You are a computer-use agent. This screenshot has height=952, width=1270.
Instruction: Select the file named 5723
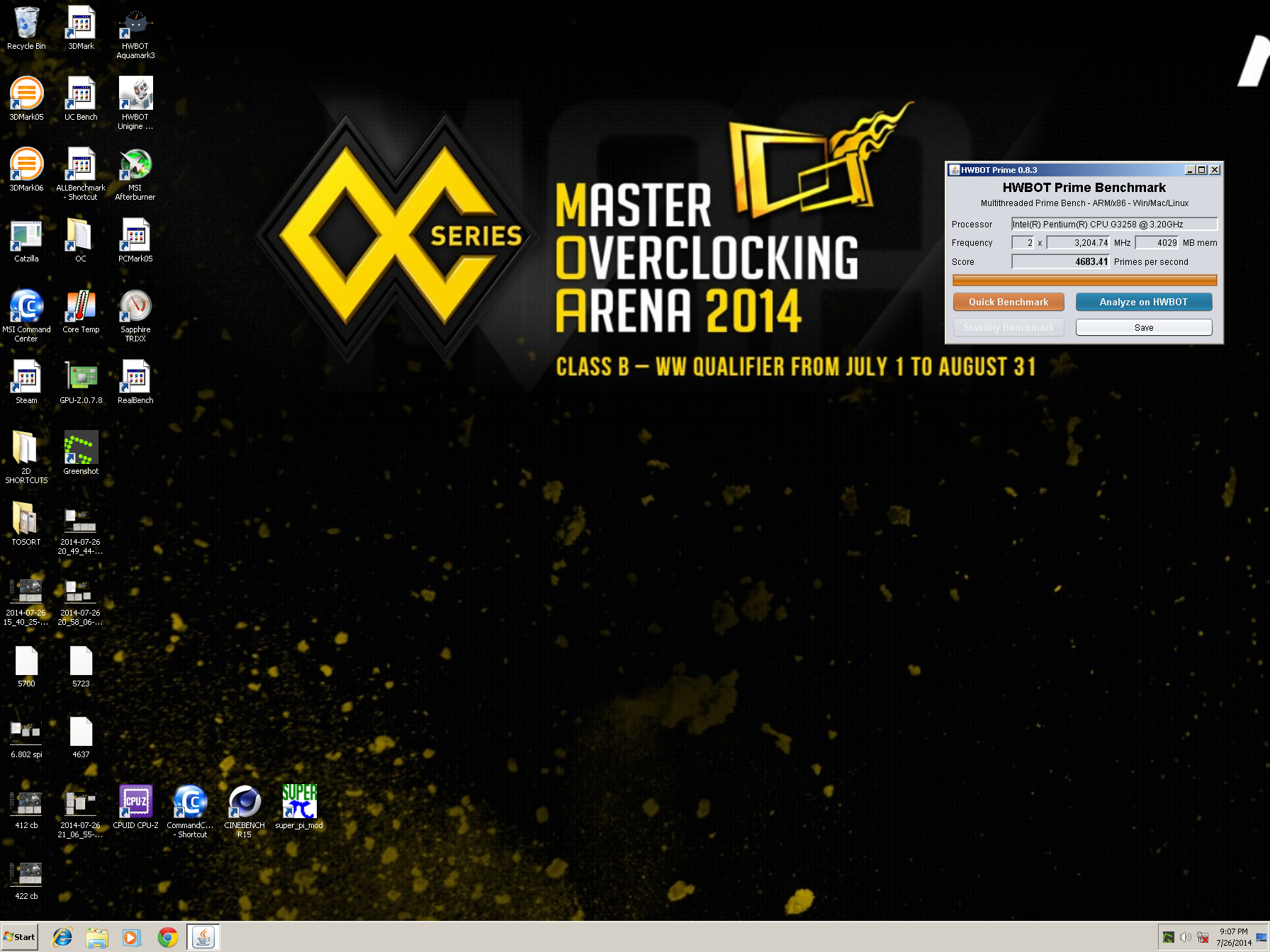81,666
